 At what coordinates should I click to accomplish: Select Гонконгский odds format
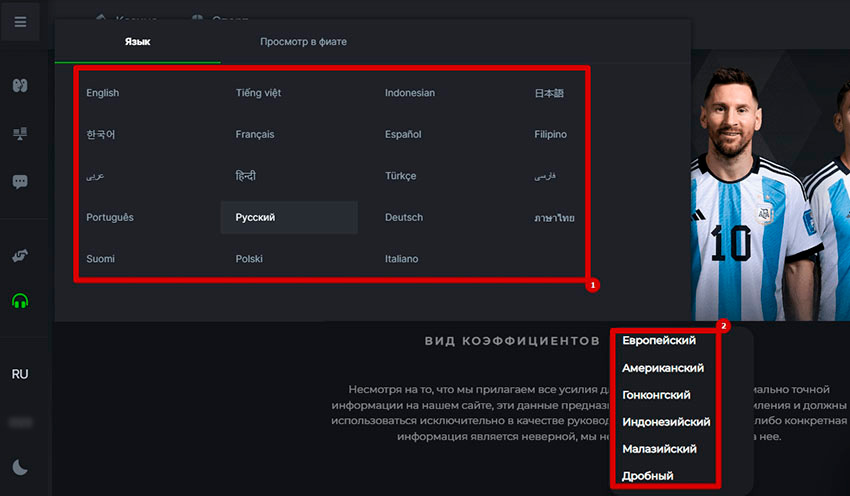tap(656, 395)
